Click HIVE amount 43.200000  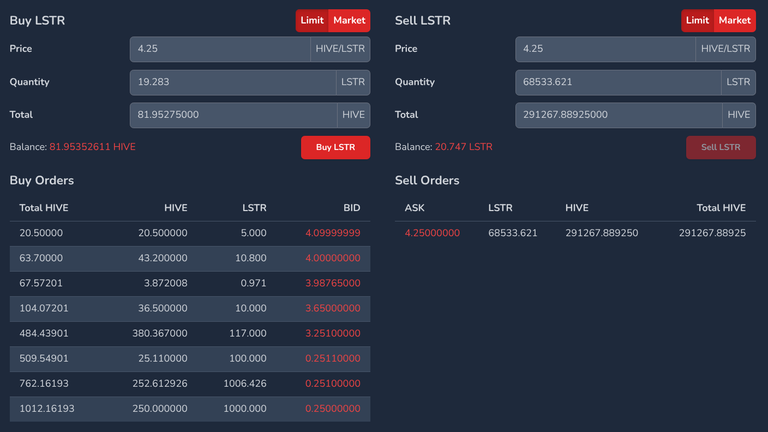pos(163,258)
